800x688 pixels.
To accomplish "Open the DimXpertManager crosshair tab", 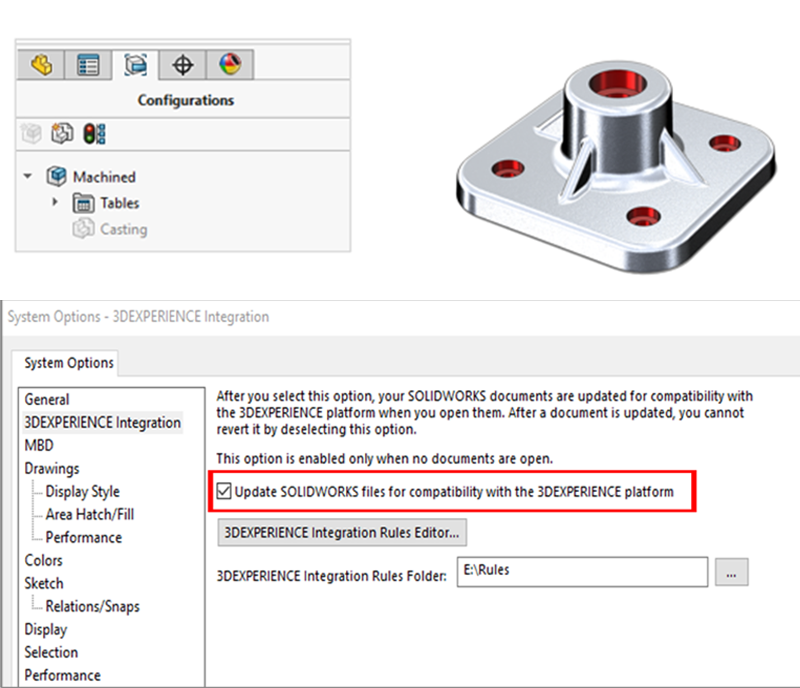I will [x=182, y=65].
